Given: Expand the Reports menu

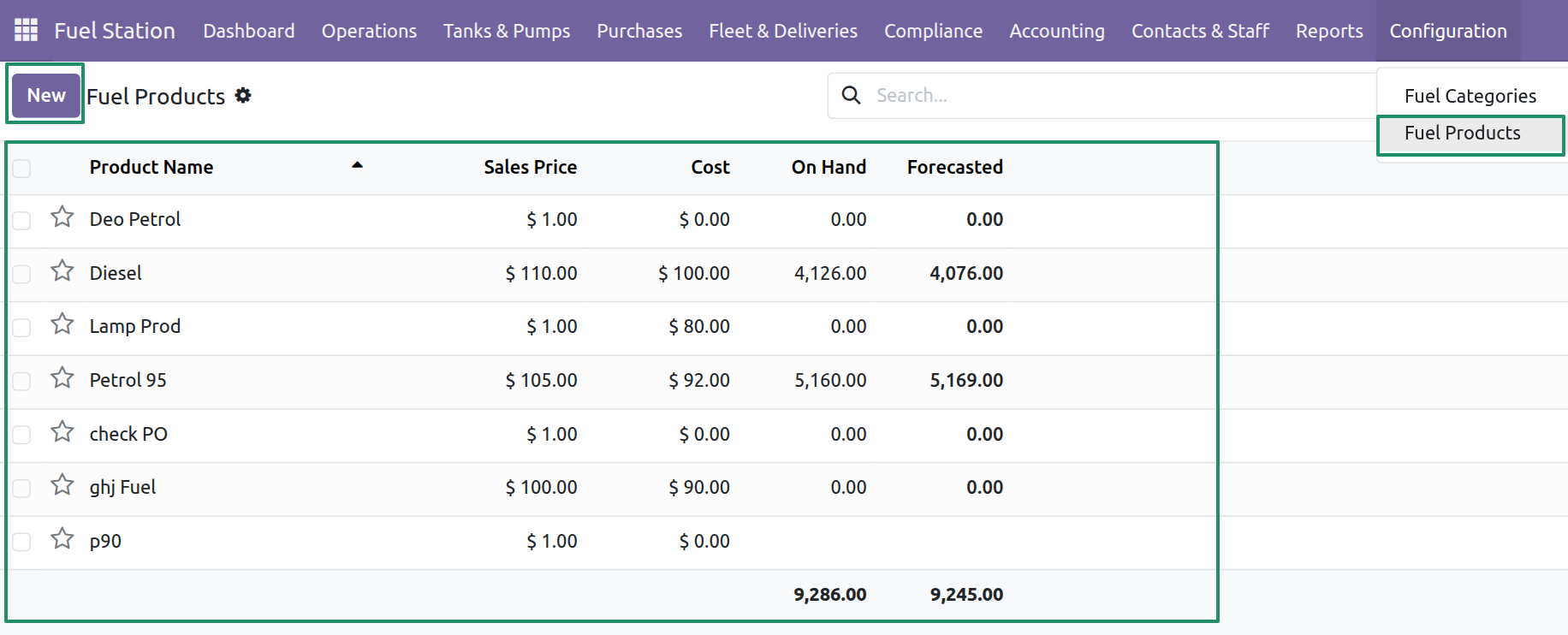Looking at the screenshot, I should pos(1329,31).
